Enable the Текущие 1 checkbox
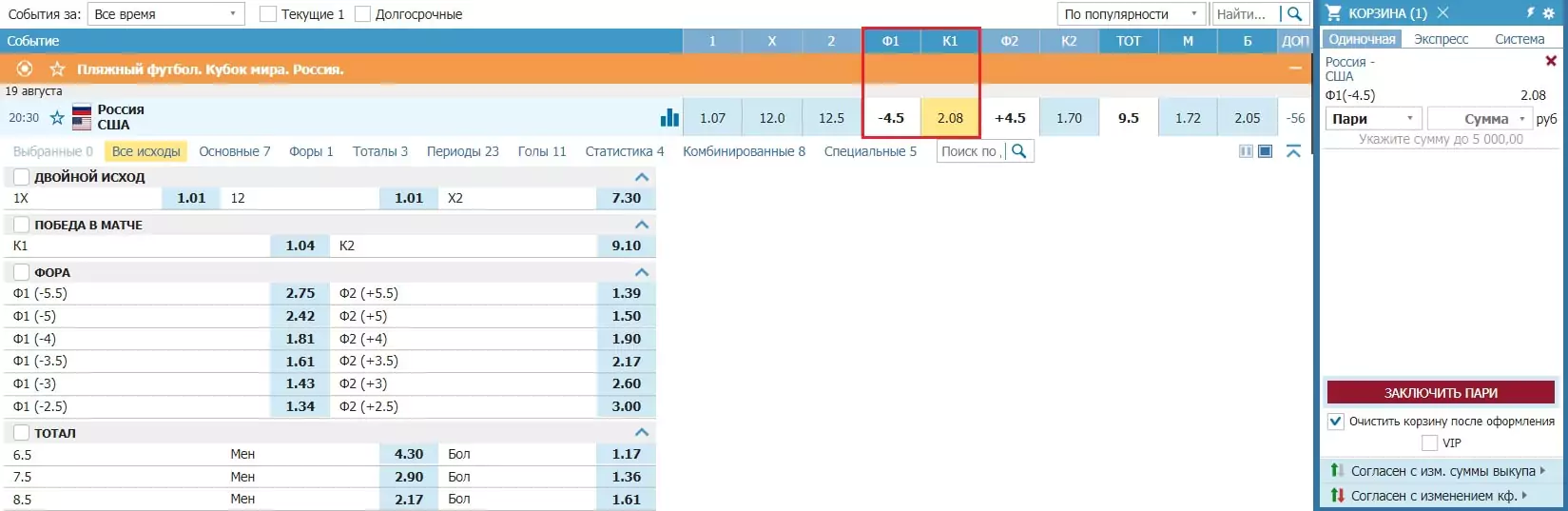This screenshot has width=1568, height=511. pos(267,14)
